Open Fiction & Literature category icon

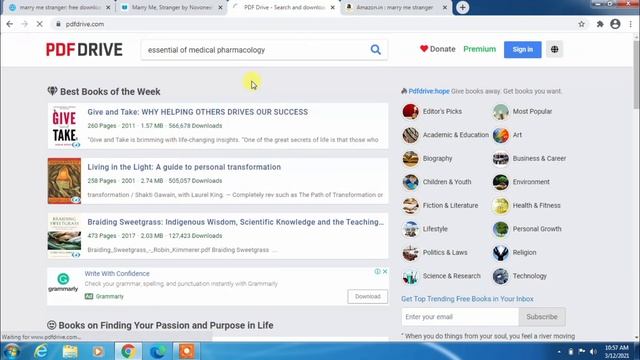(x=410, y=206)
